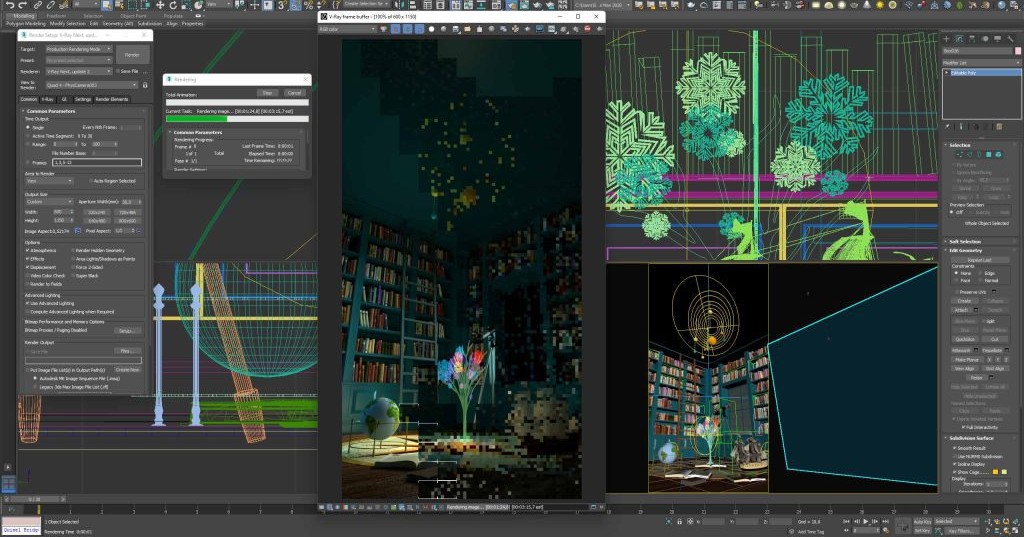This screenshot has width=1024, height=537.
Task: Open the Utilities wrench panel tab
Action: click(1010, 39)
